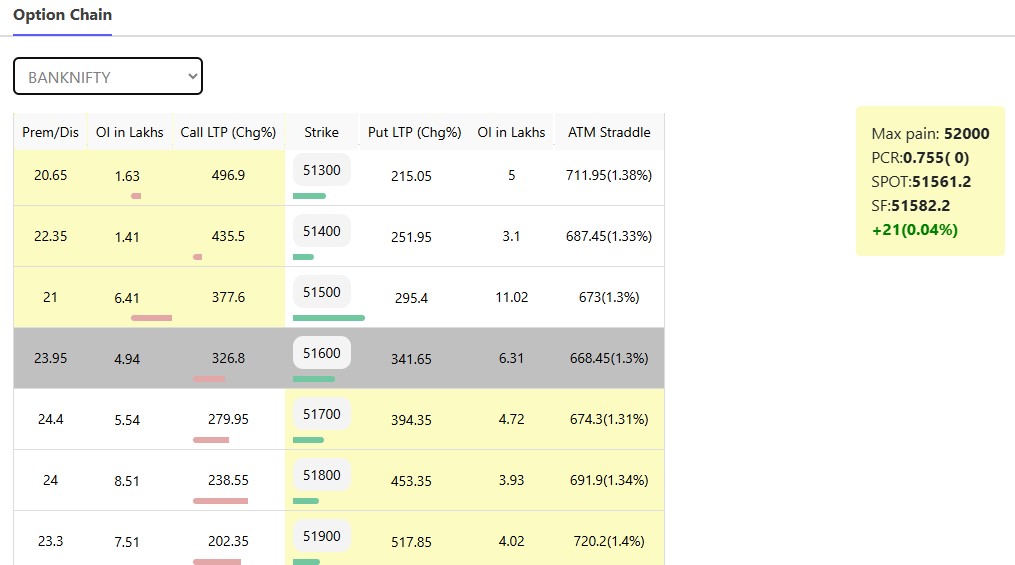Select the green +21(0.04%) change text
Image resolution: width=1015 pixels, height=565 pixels.
[915, 230]
